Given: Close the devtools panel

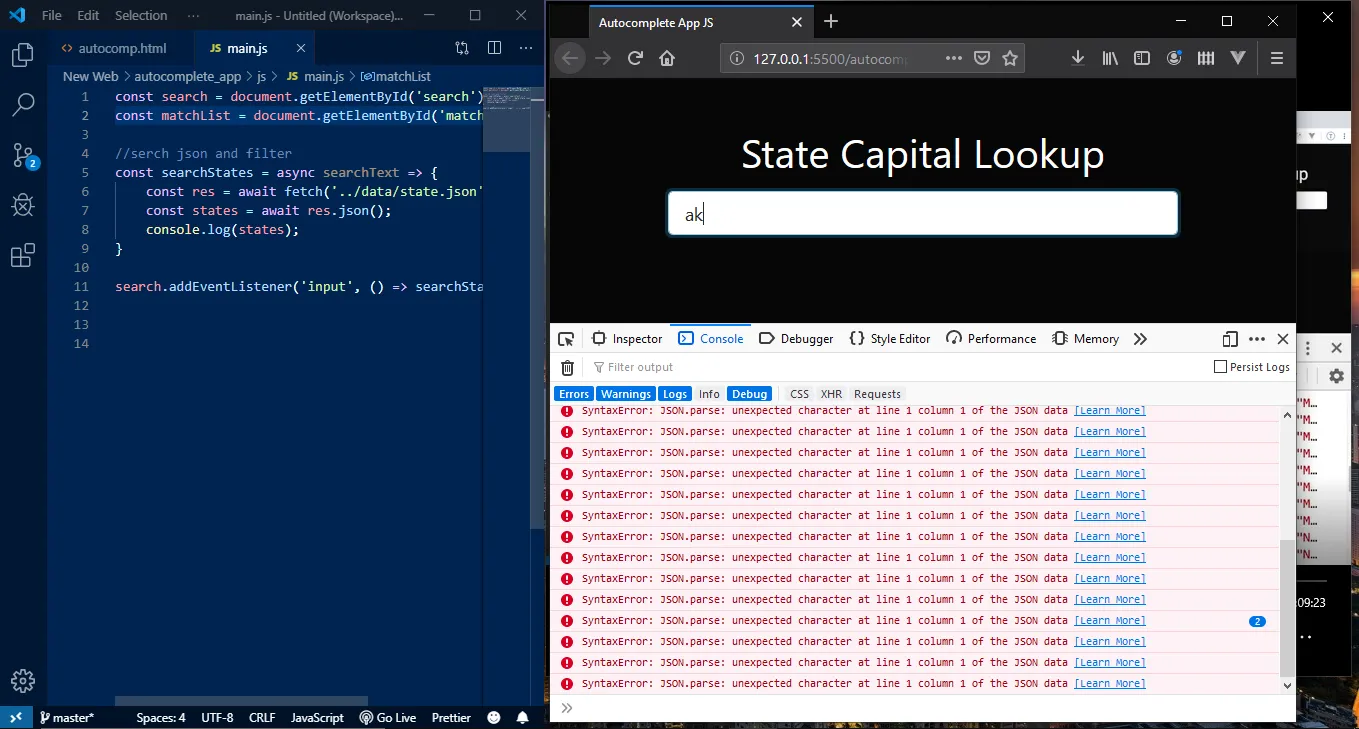Looking at the screenshot, I should tap(1283, 339).
